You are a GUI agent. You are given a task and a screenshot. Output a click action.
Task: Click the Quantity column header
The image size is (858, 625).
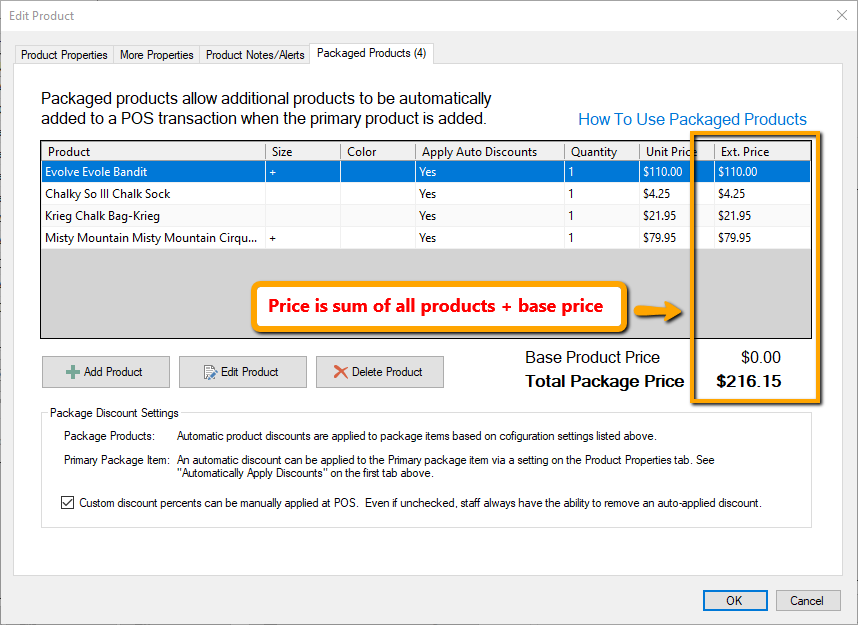point(602,152)
